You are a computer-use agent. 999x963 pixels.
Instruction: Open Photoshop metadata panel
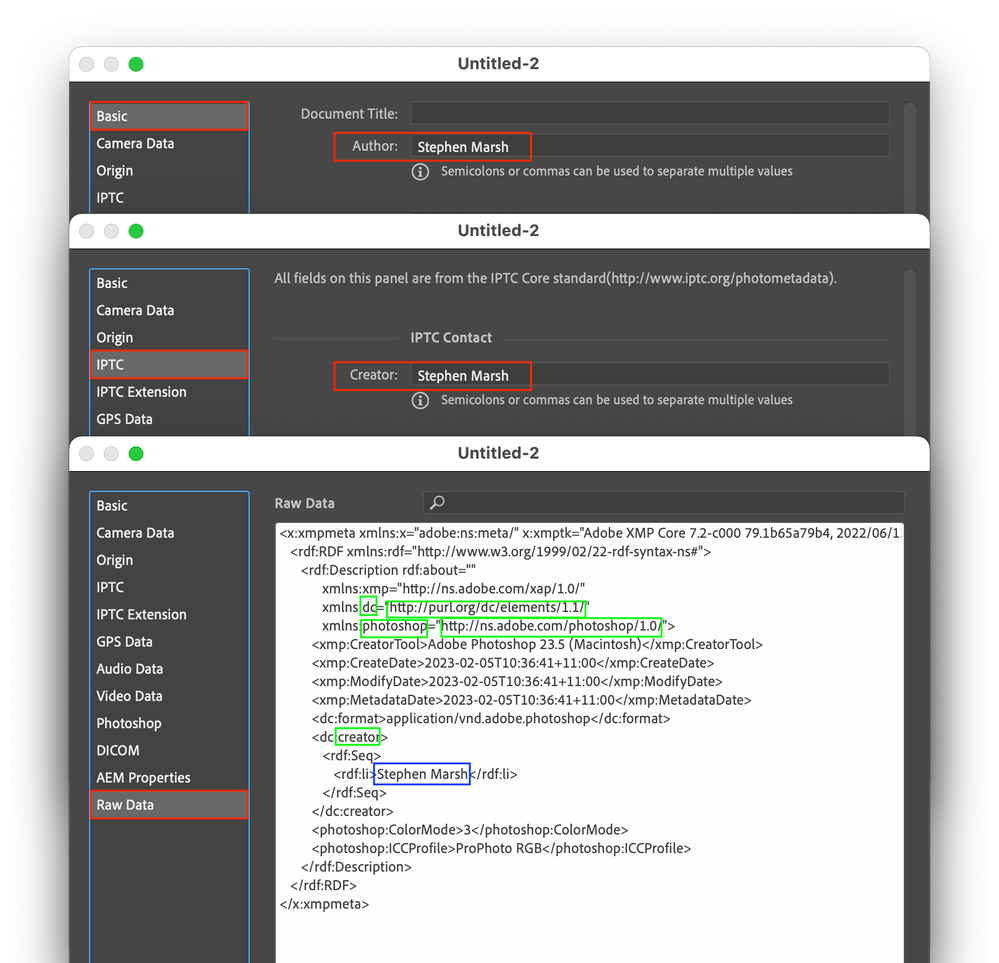pos(169,723)
